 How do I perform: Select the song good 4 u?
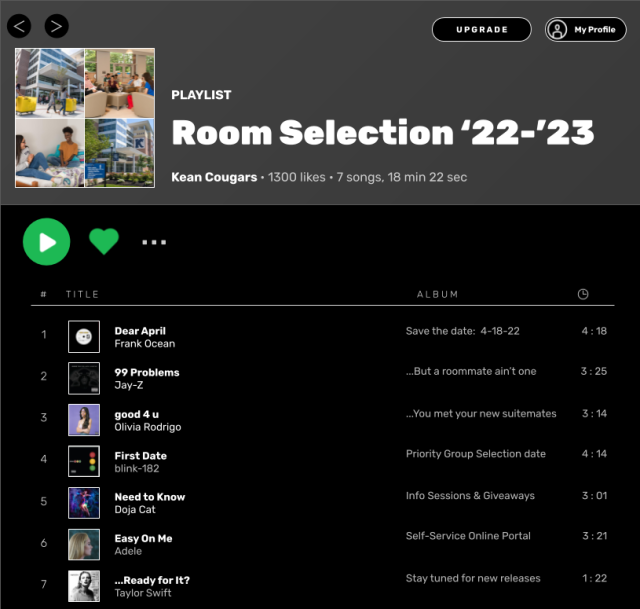(x=137, y=414)
